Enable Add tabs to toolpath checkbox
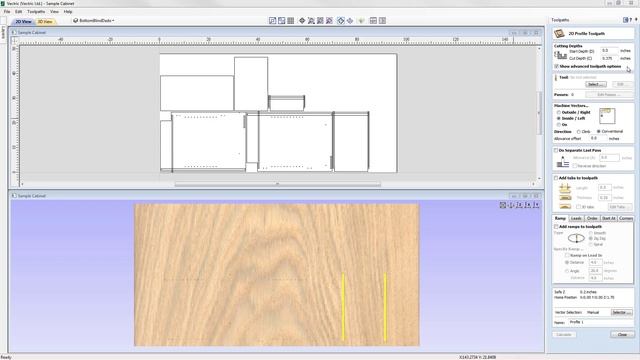The height and width of the screenshot is (360, 640). point(556,178)
